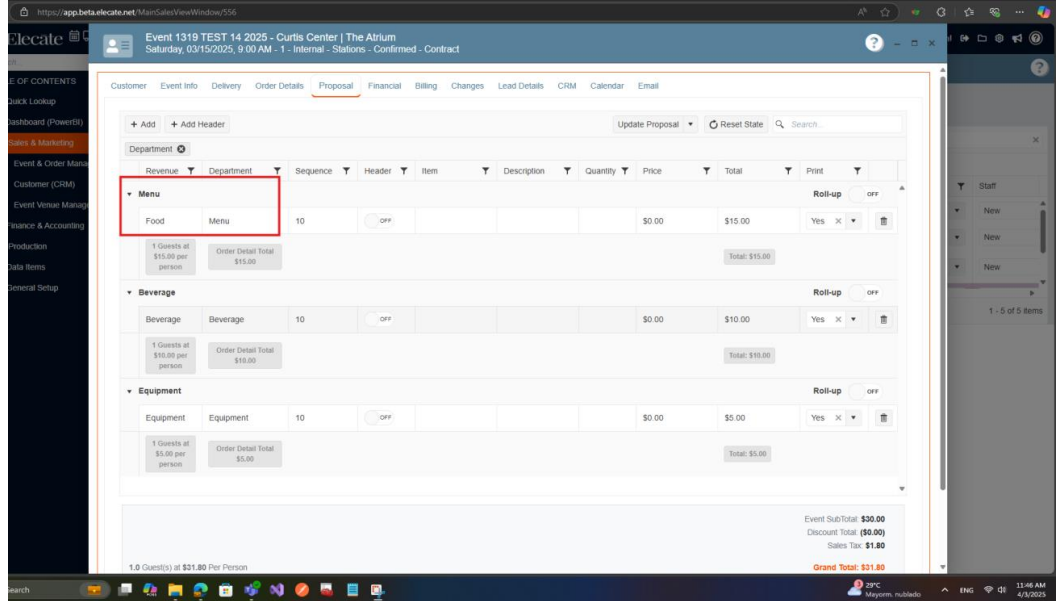Click the $15.00 Total cell on Food row

tap(758, 221)
